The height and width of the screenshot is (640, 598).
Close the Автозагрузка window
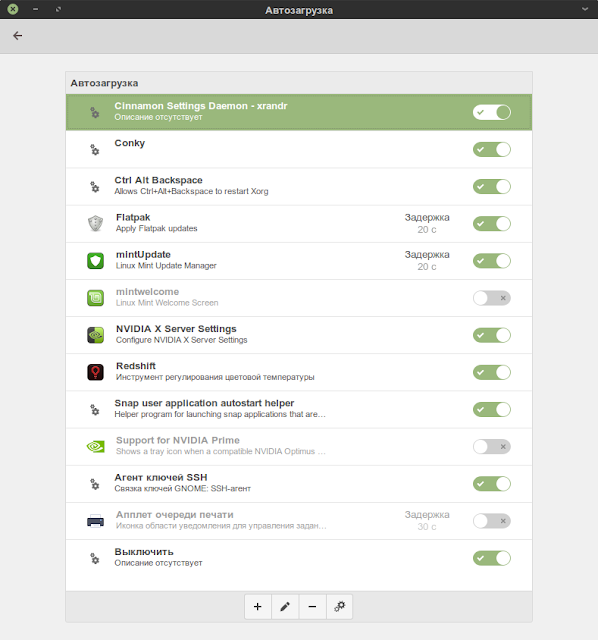click(13, 9)
